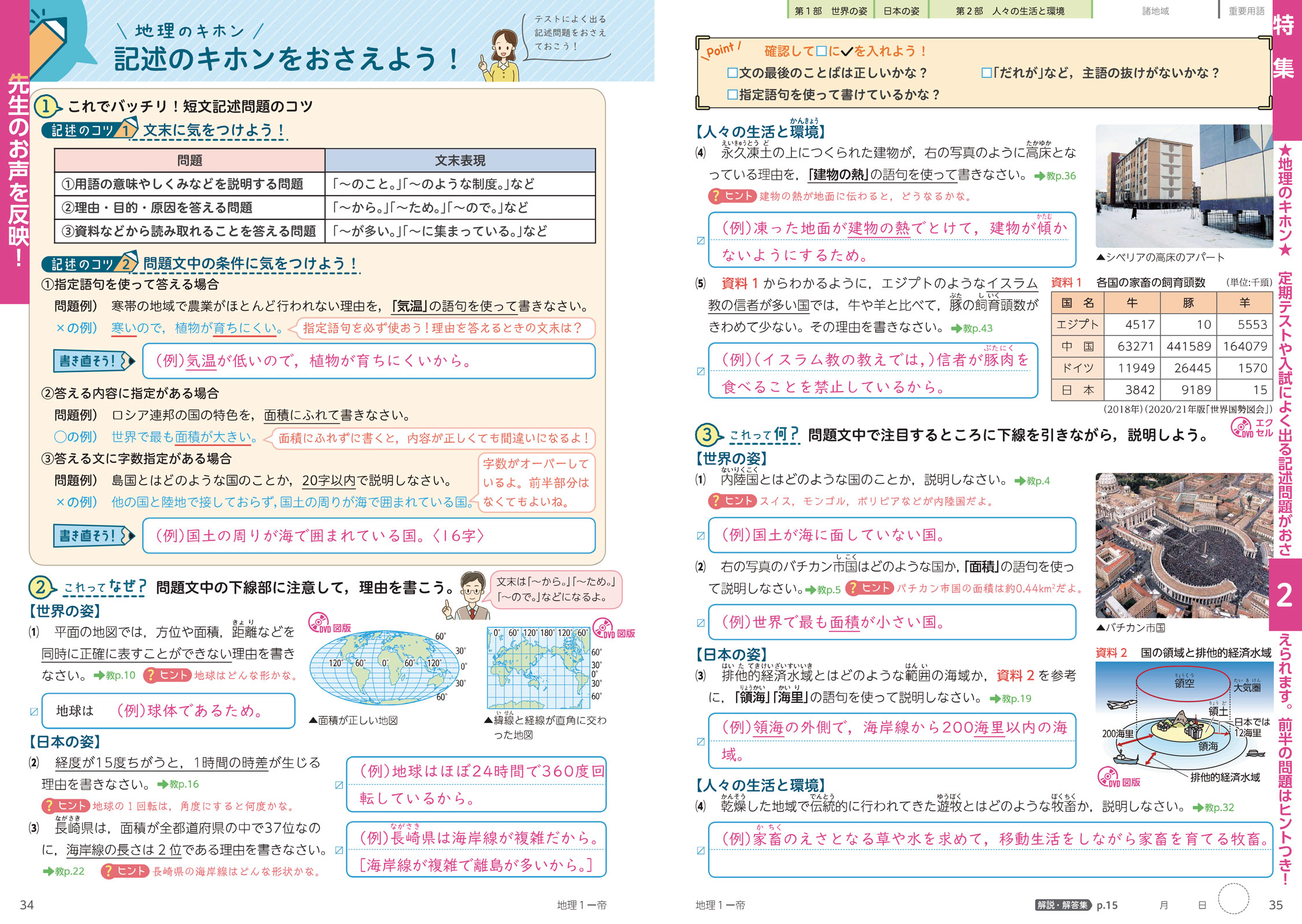Image resolution: width=1302 pixels, height=924 pixels.
Task: Select the 重要用語 tab
Action: tap(1246, 10)
